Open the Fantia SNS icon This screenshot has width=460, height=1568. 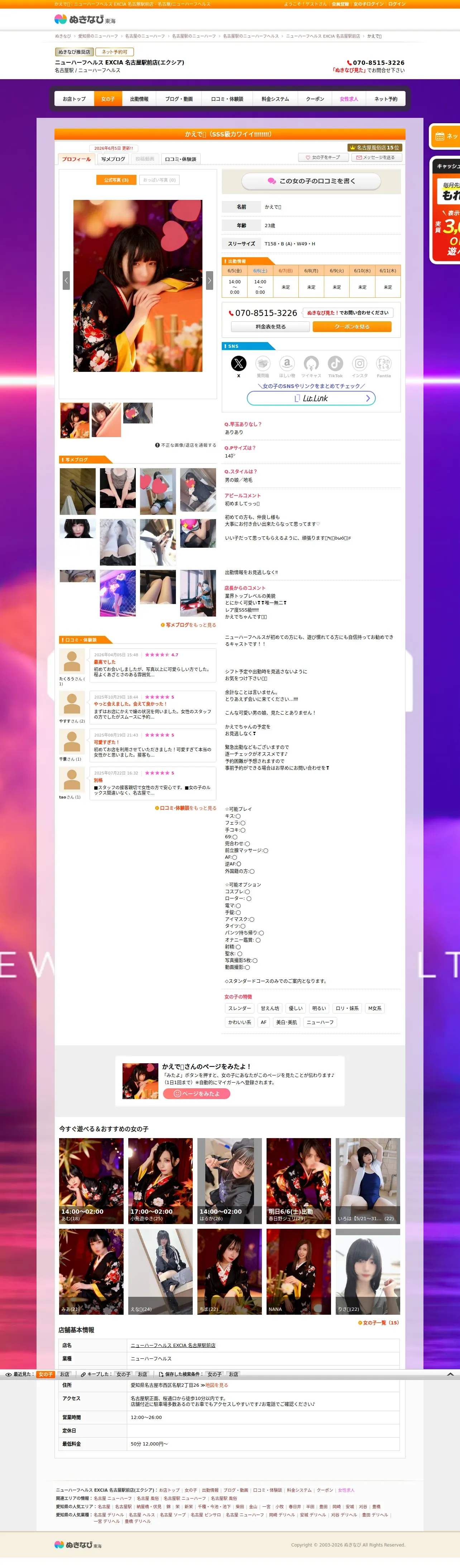tap(384, 363)
